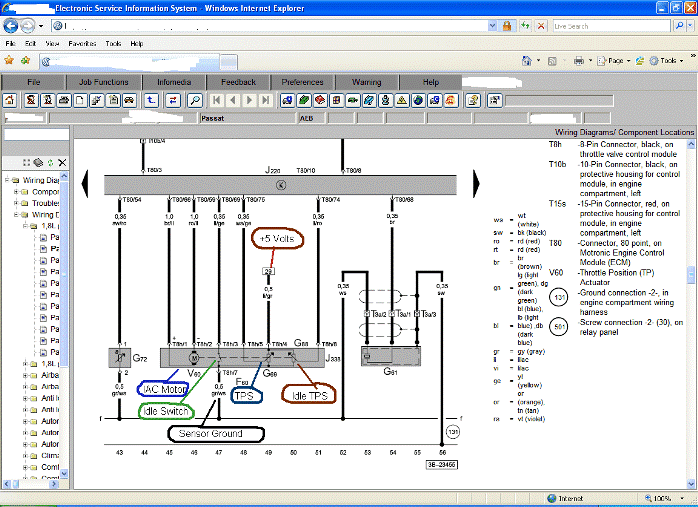Viewport: 698px width, 507px height.
Task: Click inside the Live Search input box
Action: (x=611, y=26)
